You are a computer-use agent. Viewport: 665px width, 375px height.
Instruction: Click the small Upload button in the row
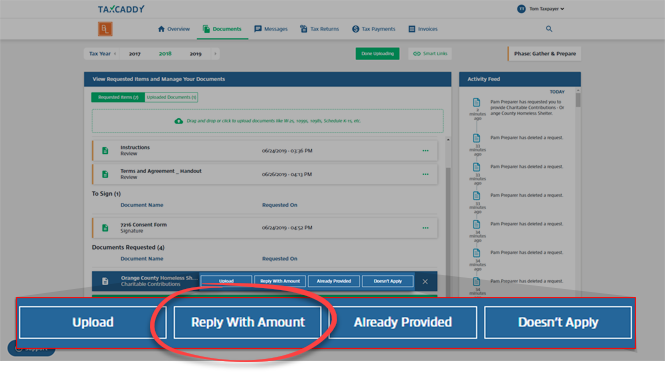[x=226, y=281]
